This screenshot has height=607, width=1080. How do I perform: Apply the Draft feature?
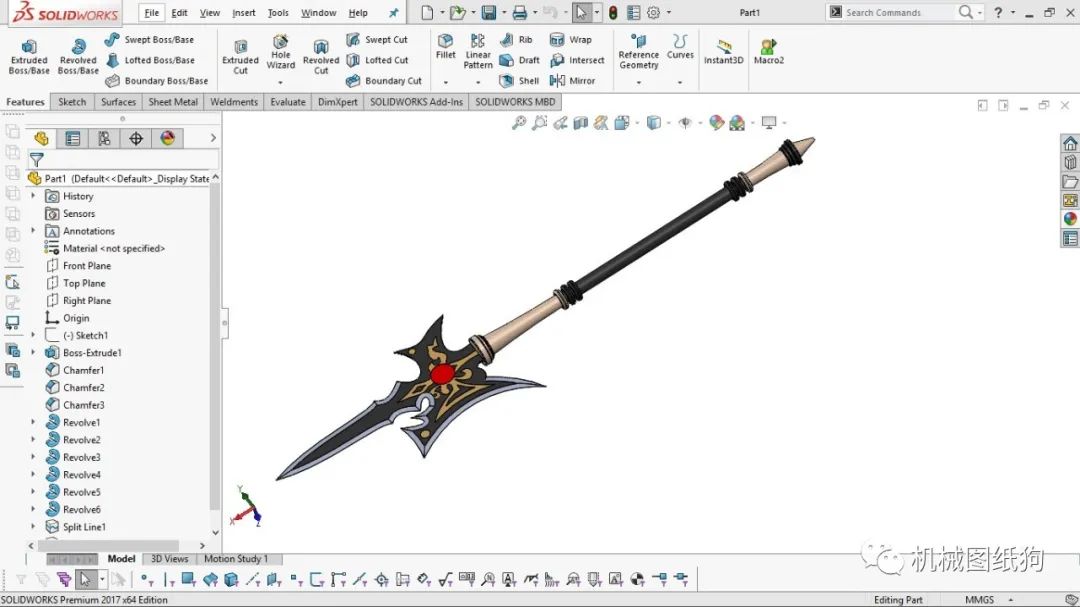519,61
